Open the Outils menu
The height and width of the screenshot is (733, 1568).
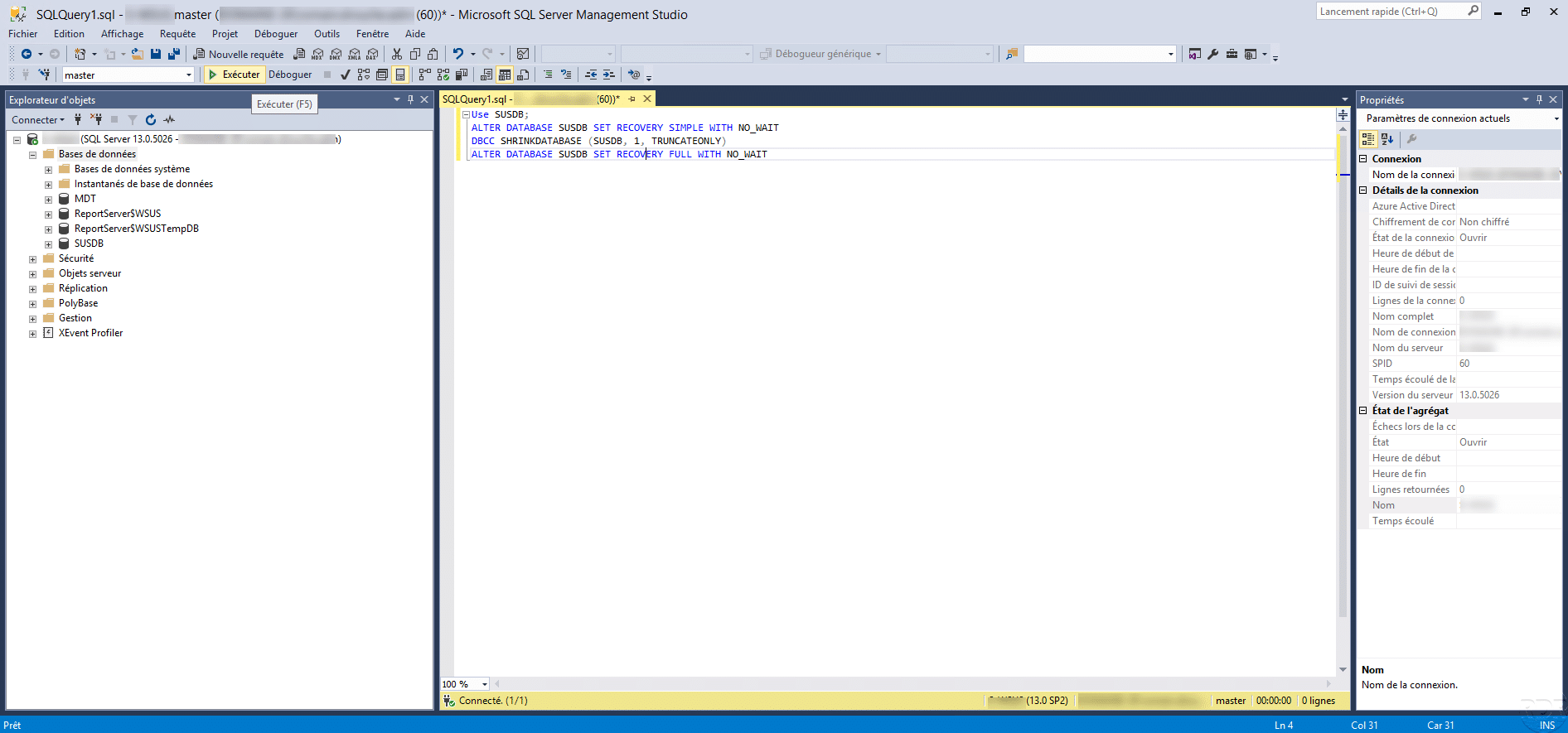pos(327,34)
